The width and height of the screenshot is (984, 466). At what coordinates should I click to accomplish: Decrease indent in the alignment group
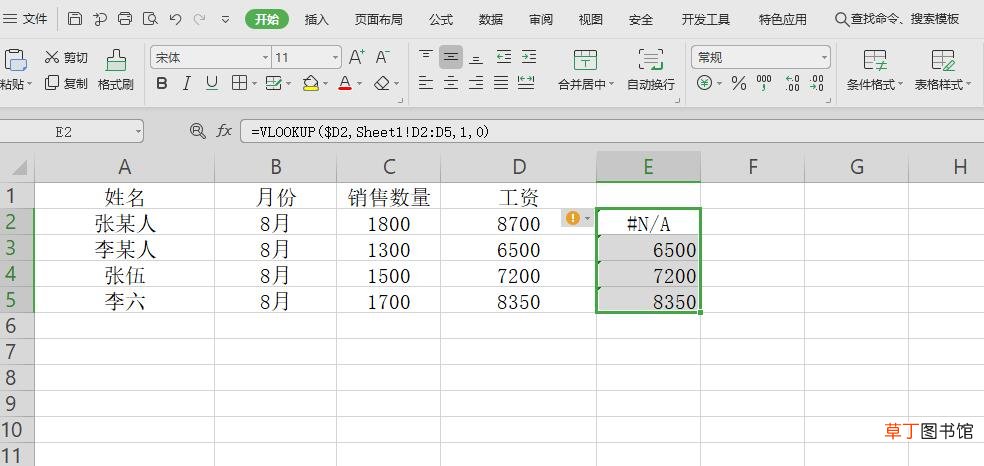(503, 57)
